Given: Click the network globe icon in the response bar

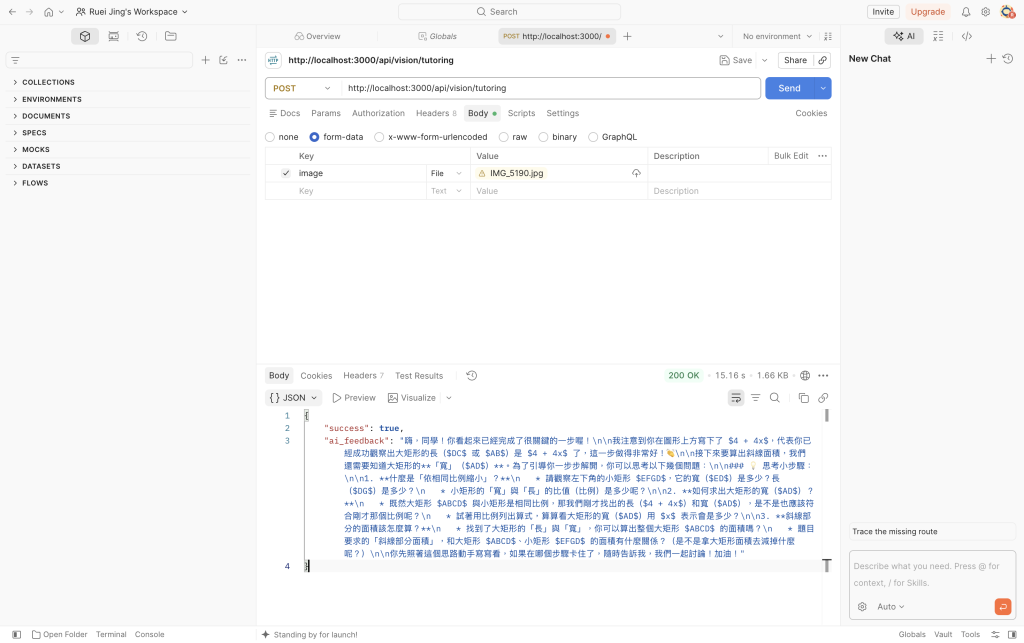Looking at the screenshot, I should point(805,375).
